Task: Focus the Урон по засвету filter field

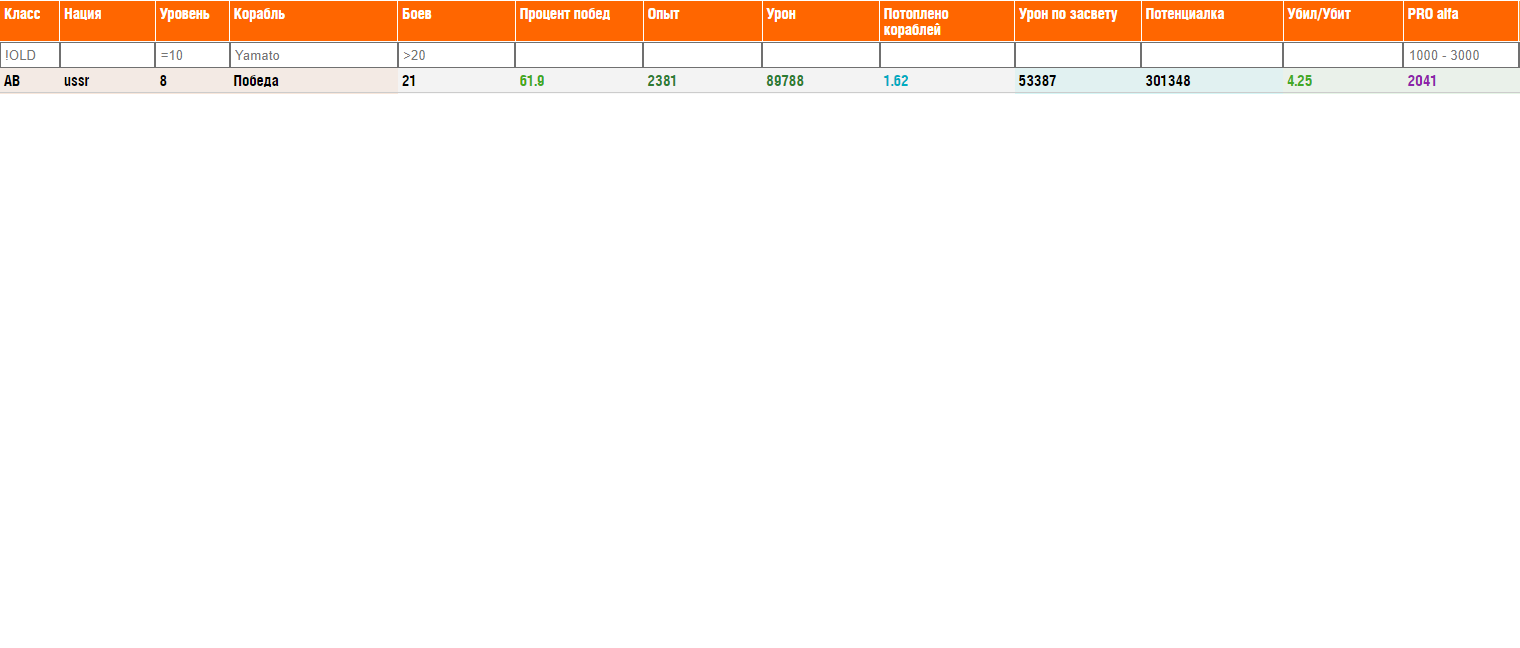Action: [1077, 55]
